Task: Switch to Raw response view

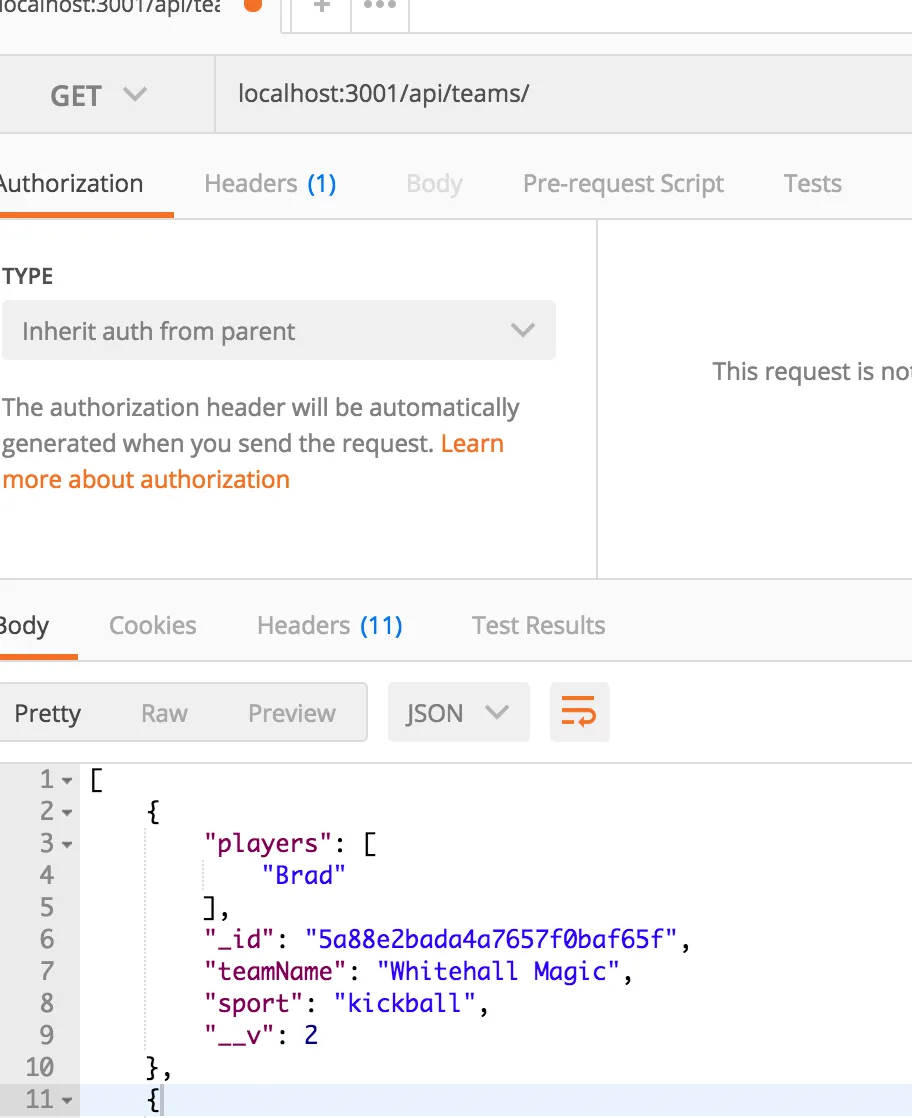Action: point(164,713)
